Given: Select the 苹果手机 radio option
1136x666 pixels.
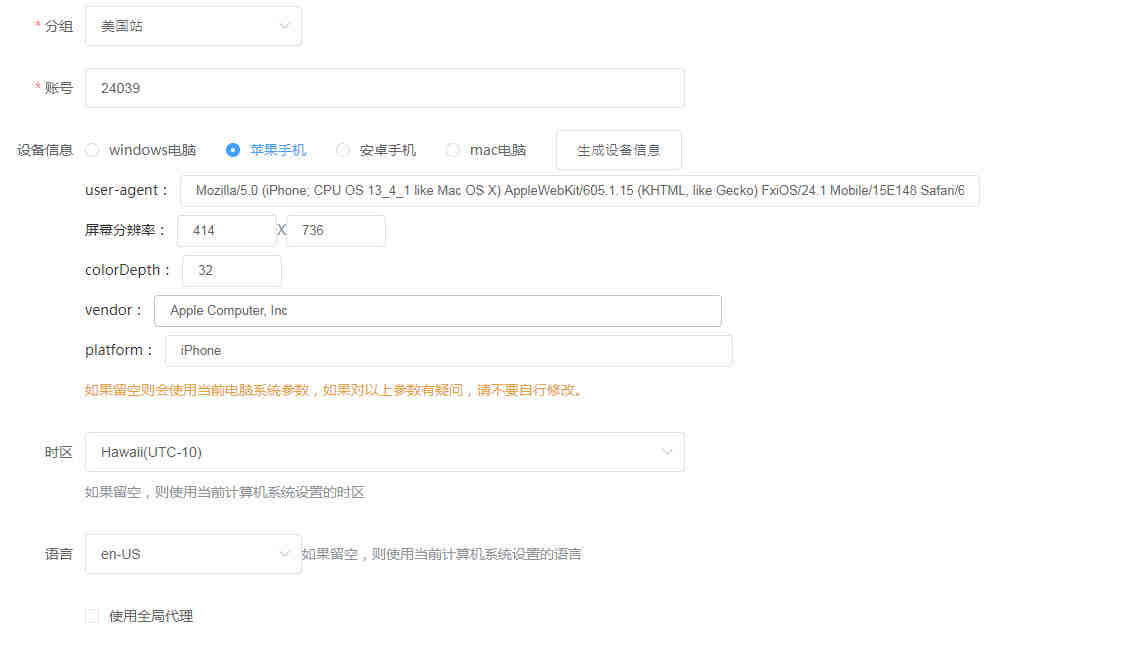Looking at the screenshot, I should click(233, 150).
